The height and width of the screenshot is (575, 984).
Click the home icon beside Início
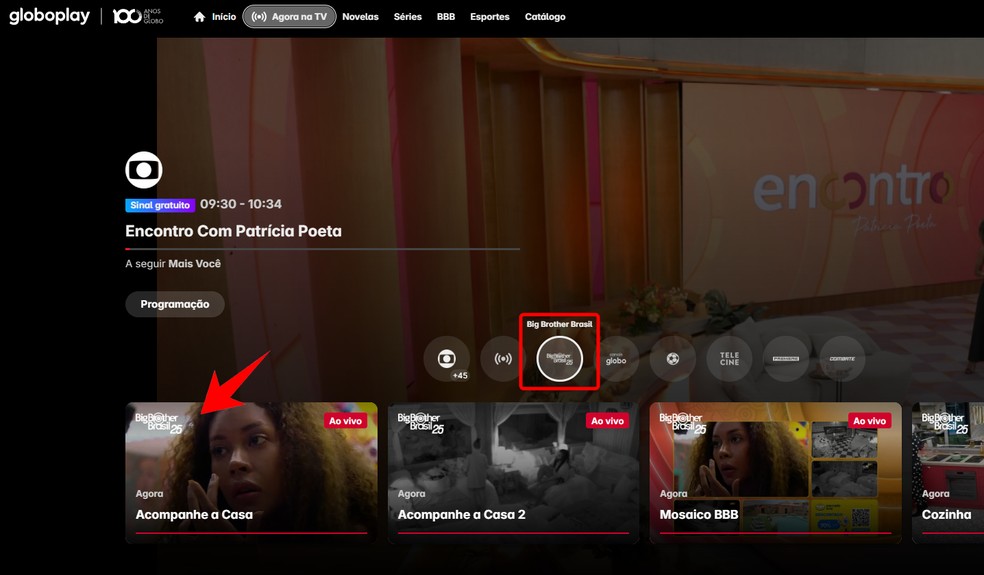[x=200, y=17]
